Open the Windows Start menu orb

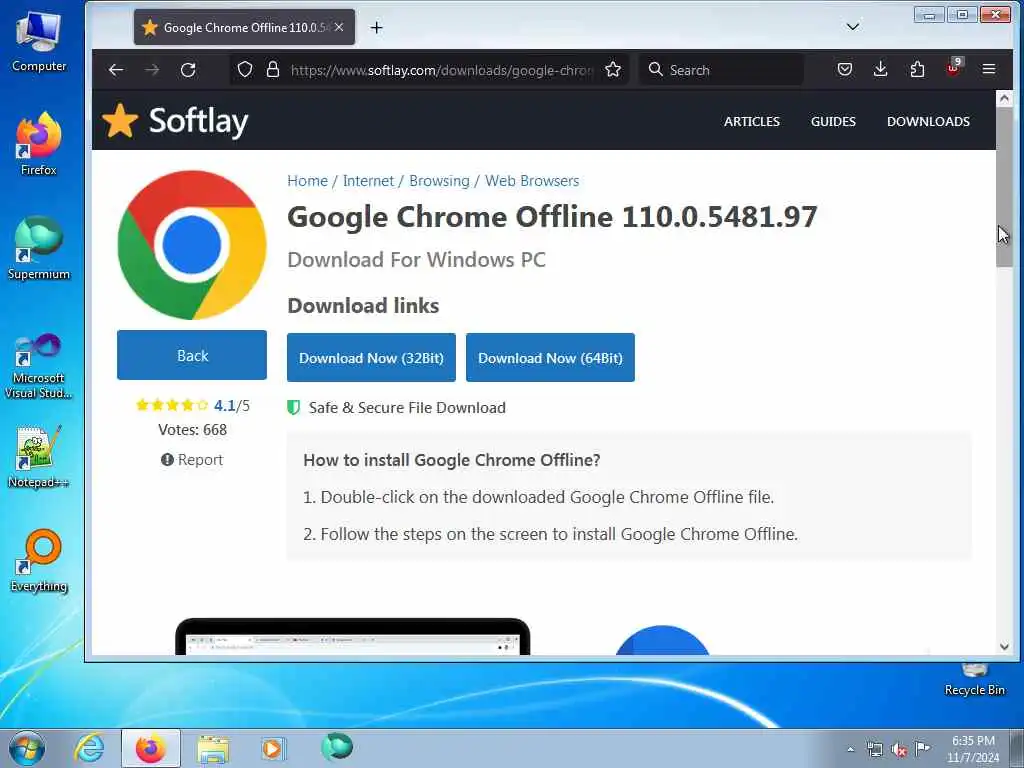pos(27,748)
